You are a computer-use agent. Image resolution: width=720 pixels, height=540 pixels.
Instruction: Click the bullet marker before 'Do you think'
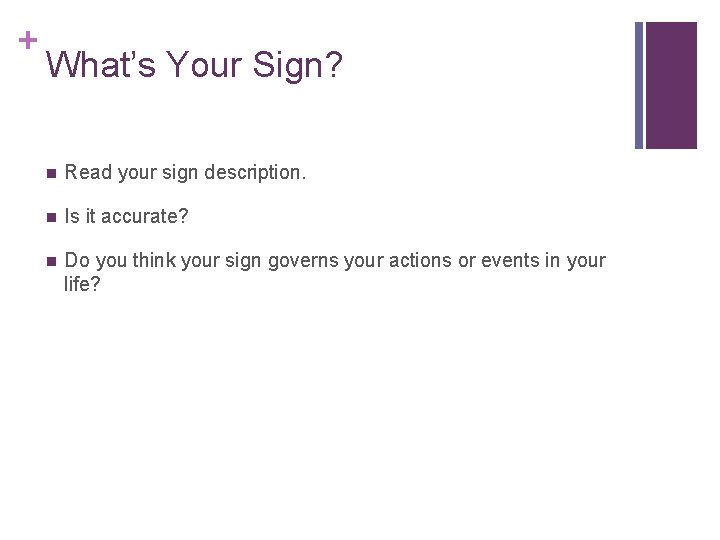pyautogui.click(x=51, y=261)
